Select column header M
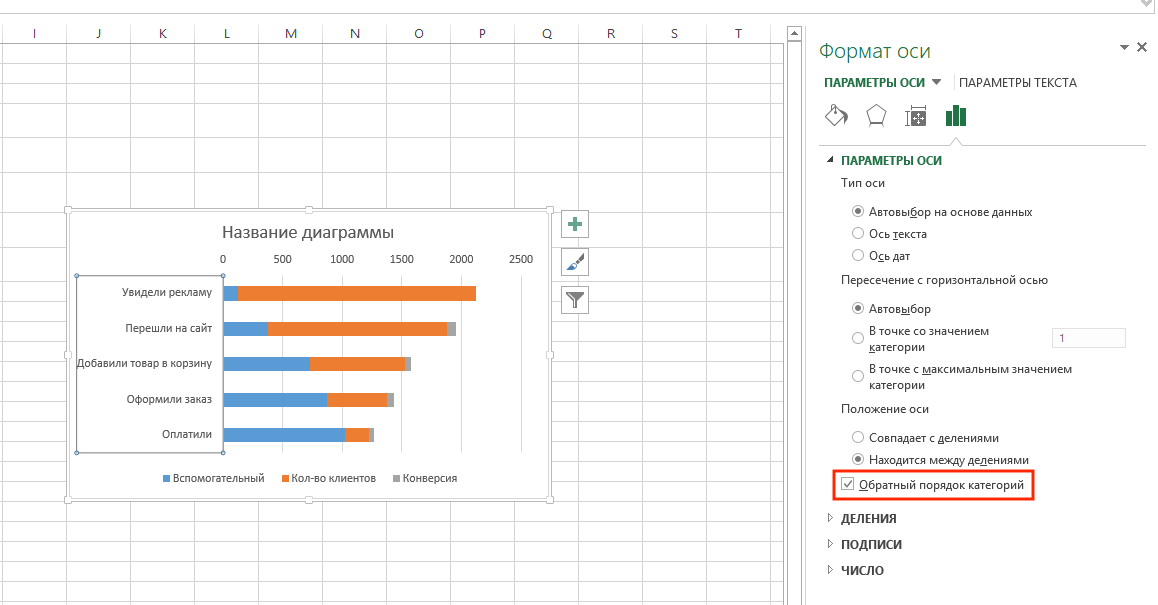This screenshot has width=1158, height=605. pos(291,33)
